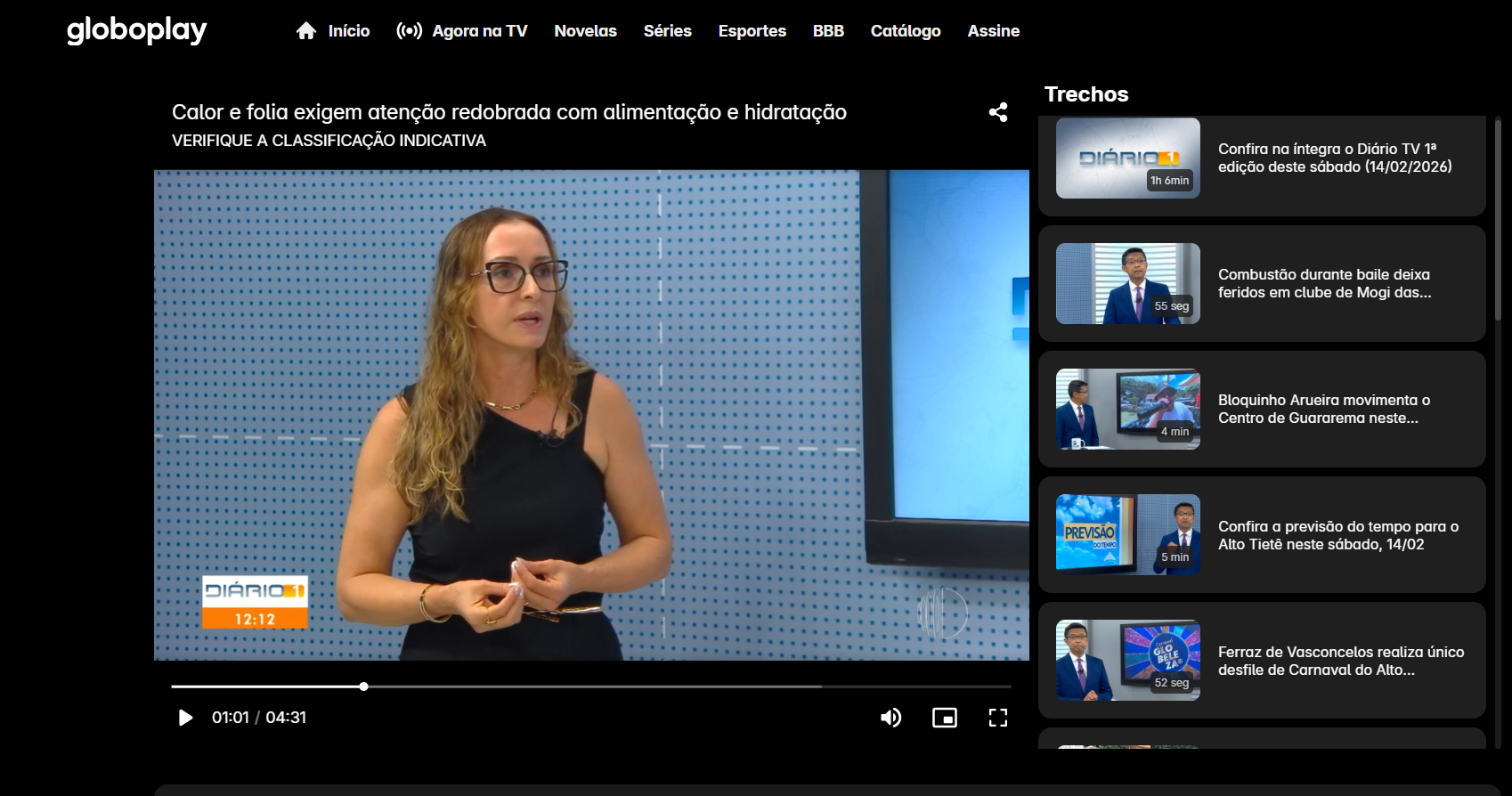Click the home icon beside Início
Image resolution: width=1512 pixels, height=796 pixels.
[306, 31]
